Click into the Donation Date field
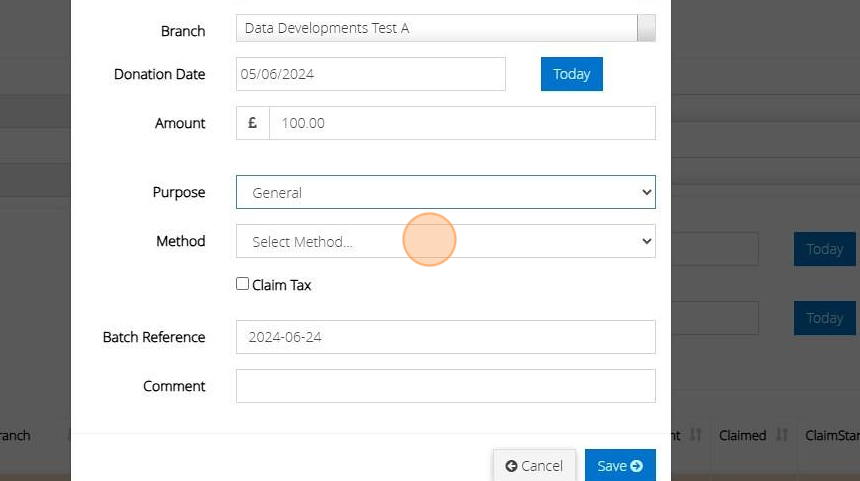 tap(370, 74)
